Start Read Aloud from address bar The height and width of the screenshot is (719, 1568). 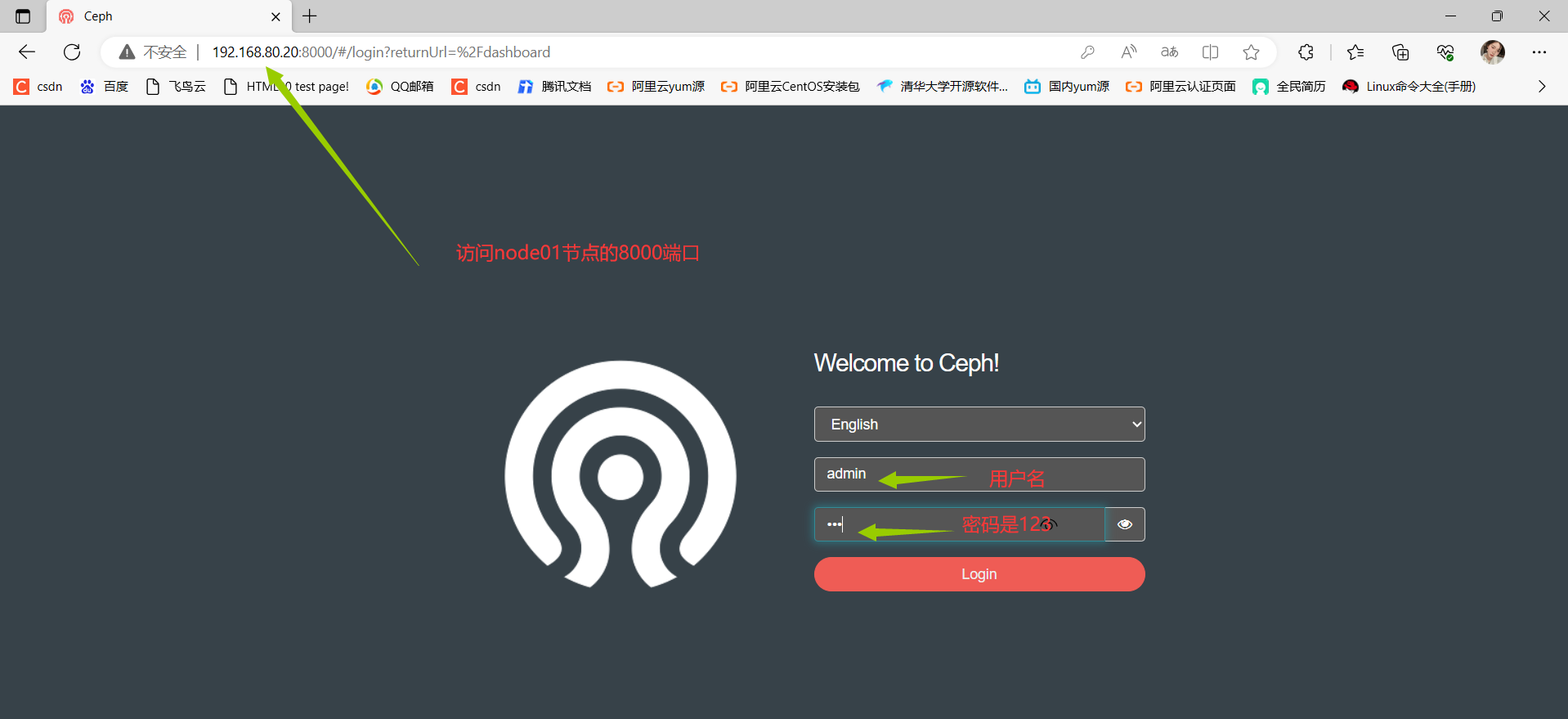tap(1129, 52)
